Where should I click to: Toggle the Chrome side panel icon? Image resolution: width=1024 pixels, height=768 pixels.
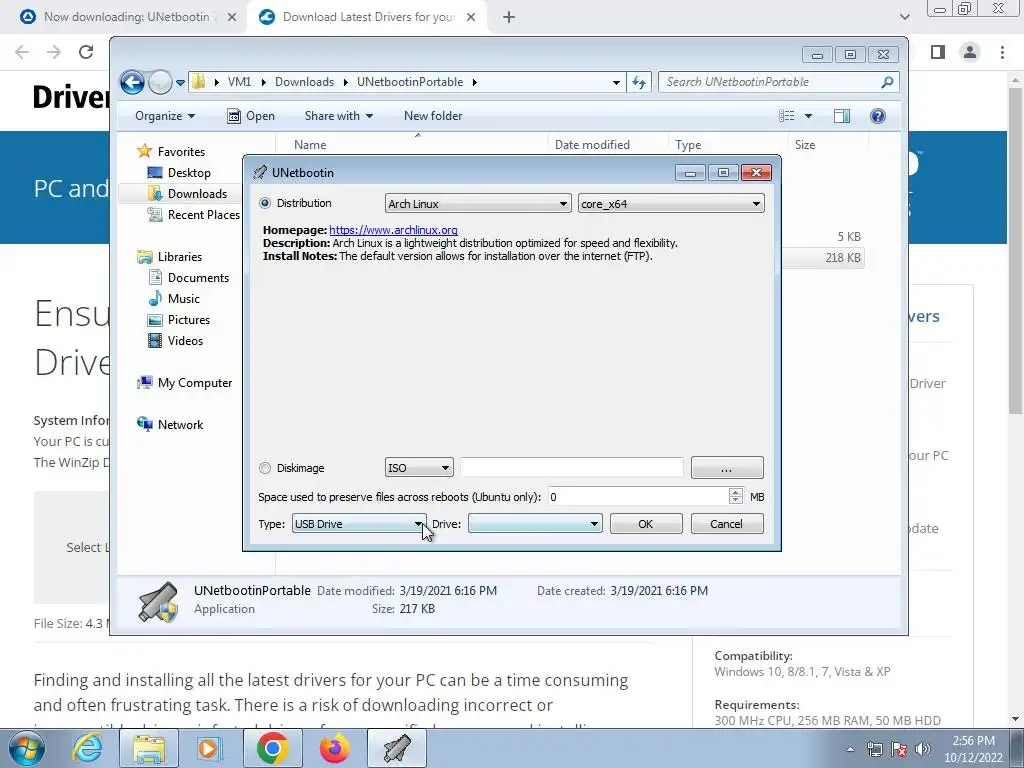click(938, 52)
